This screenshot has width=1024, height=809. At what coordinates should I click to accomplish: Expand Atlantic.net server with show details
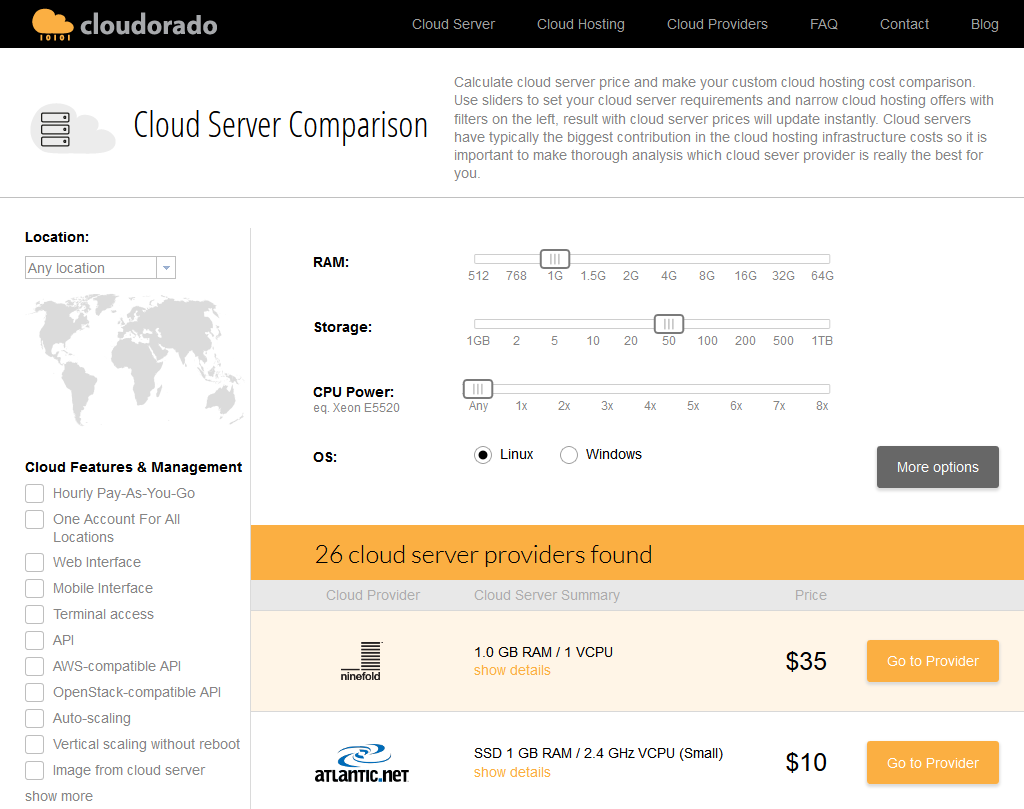[512, 772]
